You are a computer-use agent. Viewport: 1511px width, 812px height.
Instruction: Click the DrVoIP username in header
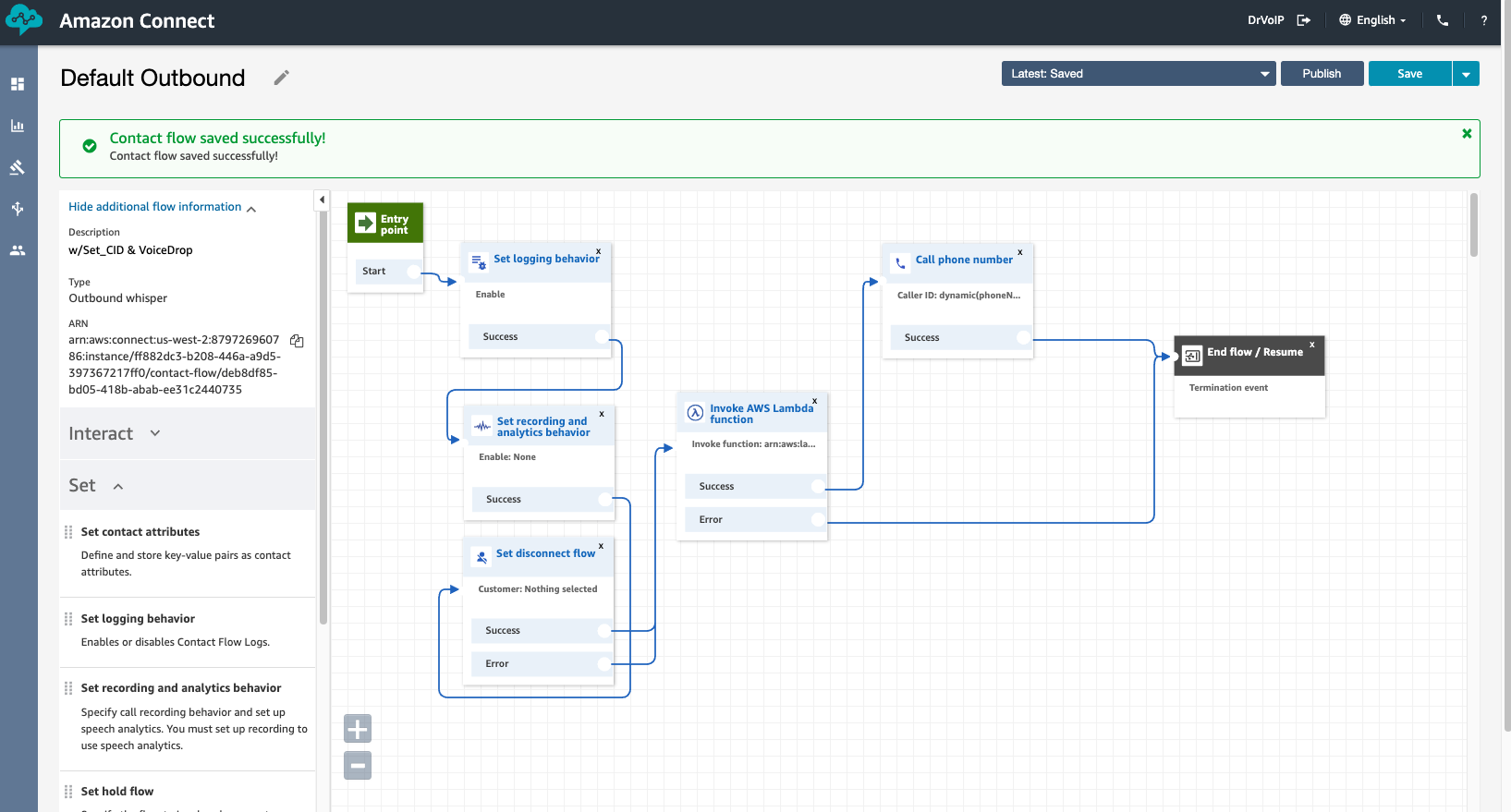coord(1266,20)
